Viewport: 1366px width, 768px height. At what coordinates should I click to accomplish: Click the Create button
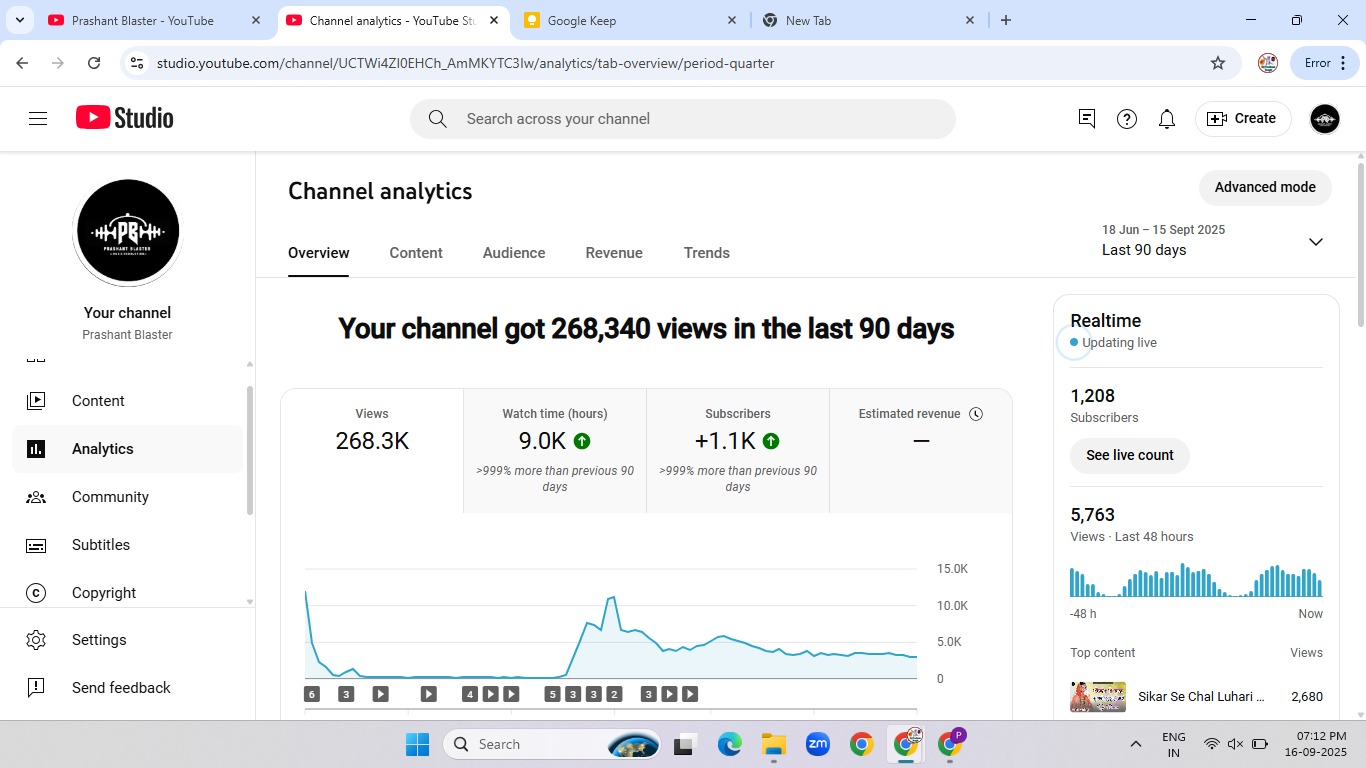[1243, 119]
